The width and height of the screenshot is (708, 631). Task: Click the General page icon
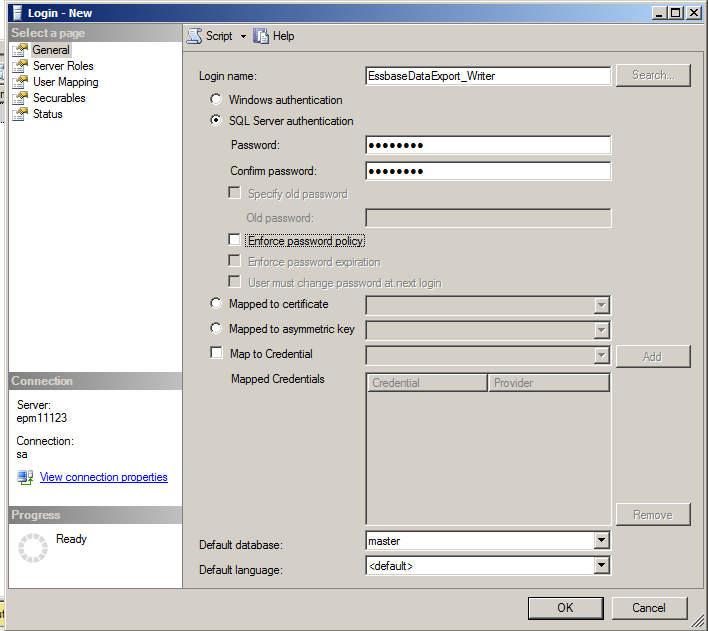(20, 50)
